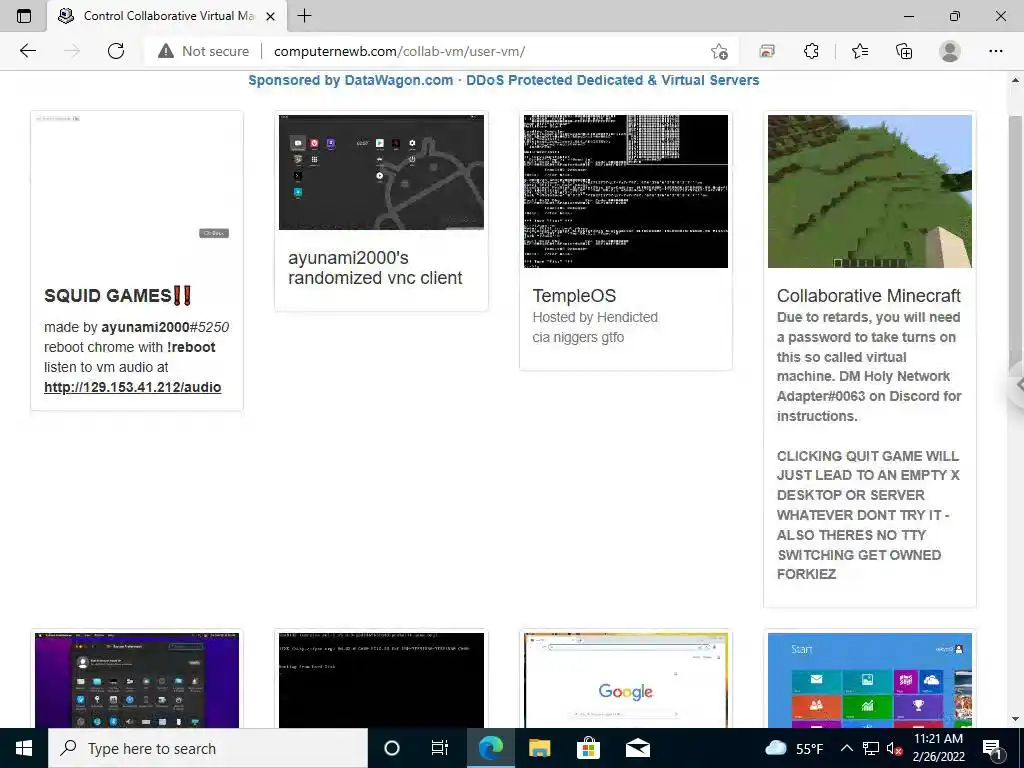This screenshot has height=768, width=1024.
Task: Open Microsoft Store from the taskbar
Action: point(588,748)
